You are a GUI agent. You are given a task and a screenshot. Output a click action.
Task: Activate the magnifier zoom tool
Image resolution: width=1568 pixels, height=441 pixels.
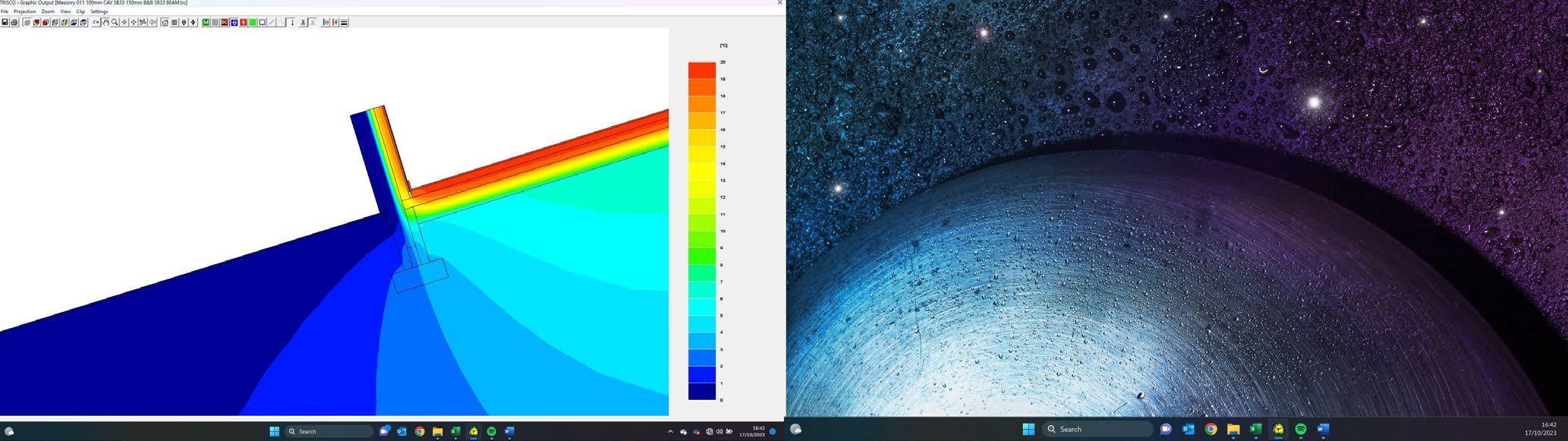(x=115, y=23)
